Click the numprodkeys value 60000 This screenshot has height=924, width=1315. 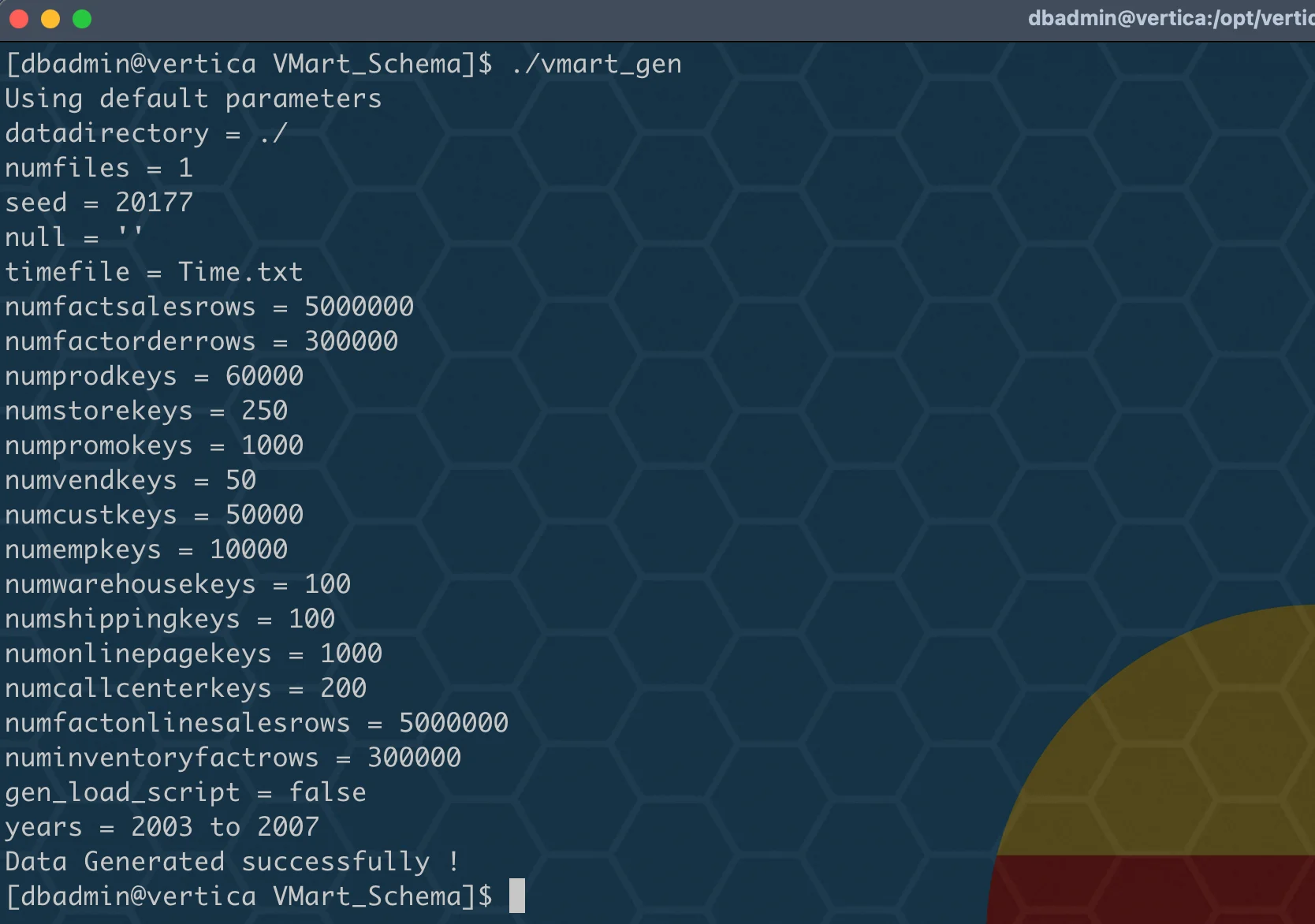click(x=264, y=376)
